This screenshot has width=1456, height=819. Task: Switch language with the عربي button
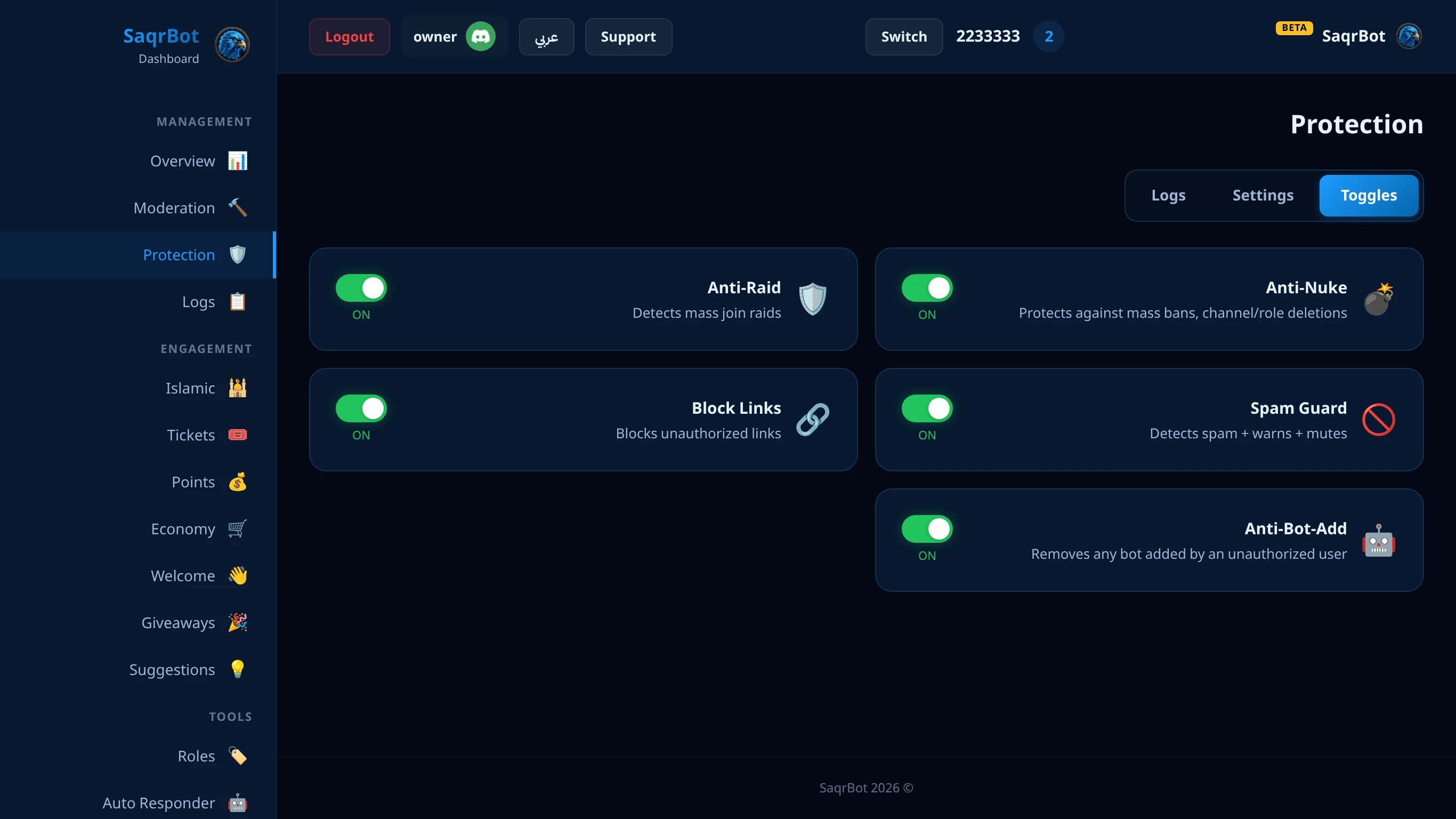click(x=547, y=37)
